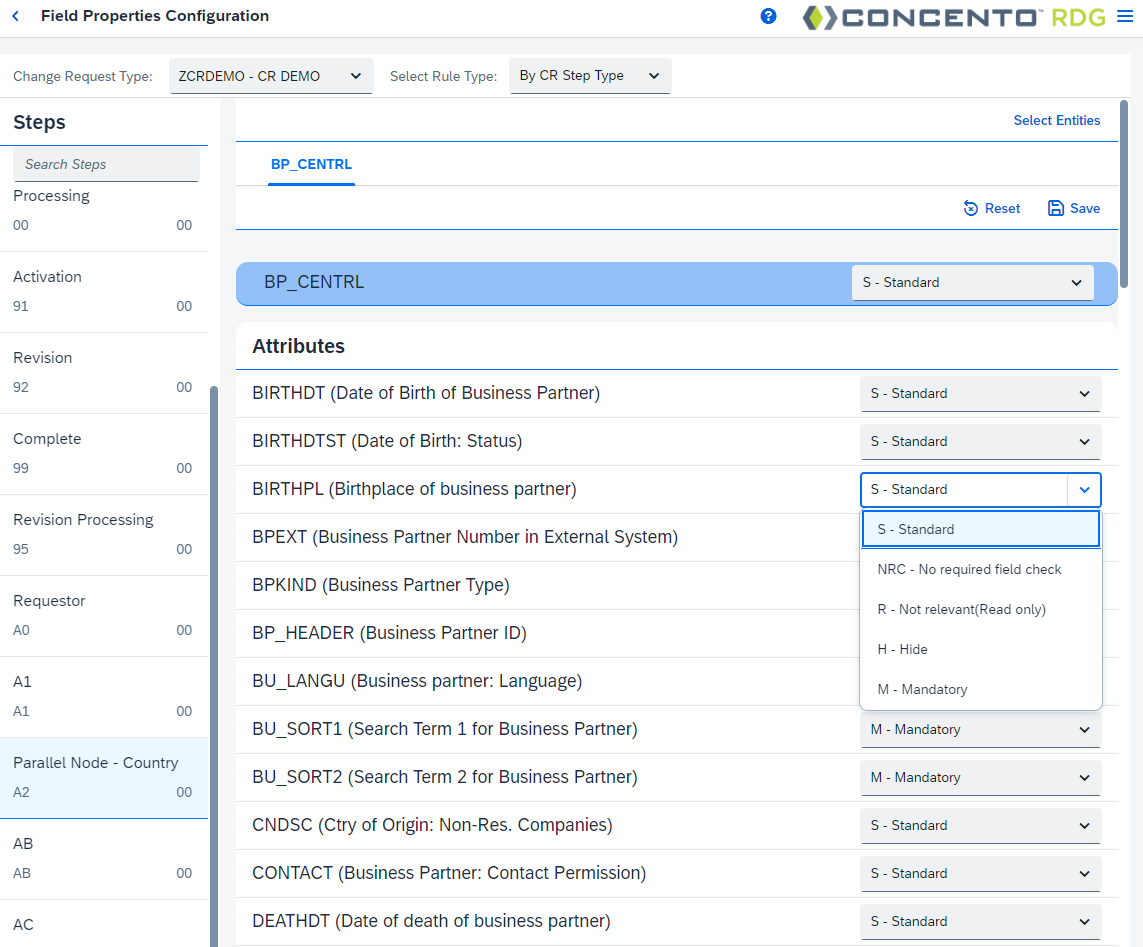Choose R - Not relevant(Read only)
This screenshot has height=947, width=1143.
coord(980,609)
